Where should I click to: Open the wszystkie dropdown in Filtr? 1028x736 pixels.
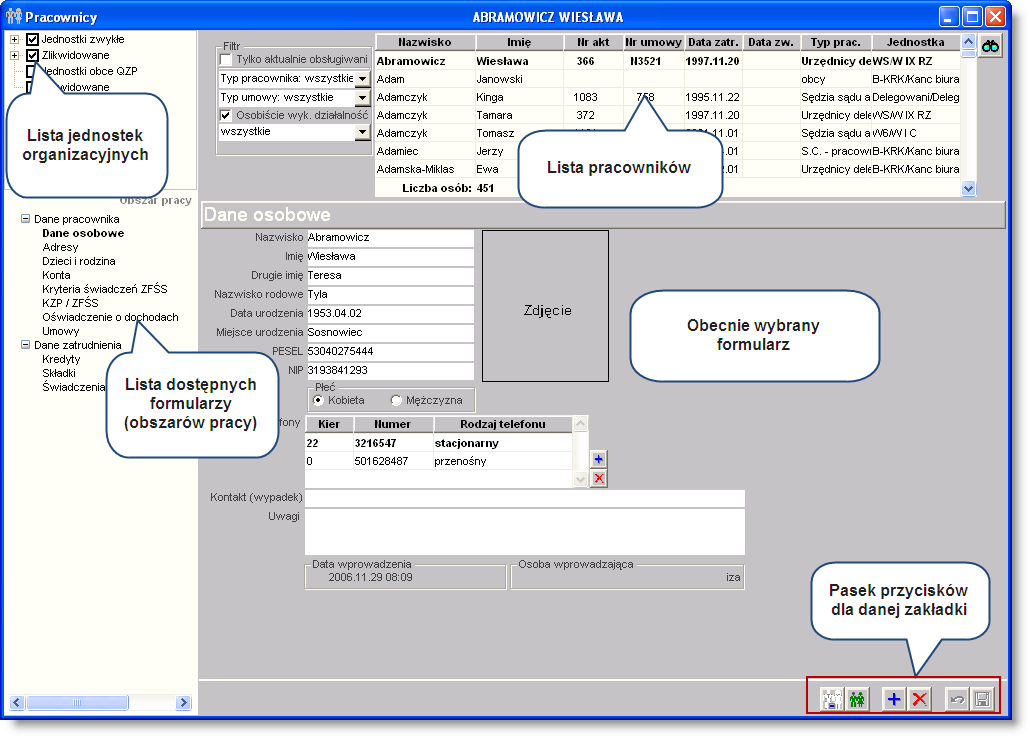(363, 132)
